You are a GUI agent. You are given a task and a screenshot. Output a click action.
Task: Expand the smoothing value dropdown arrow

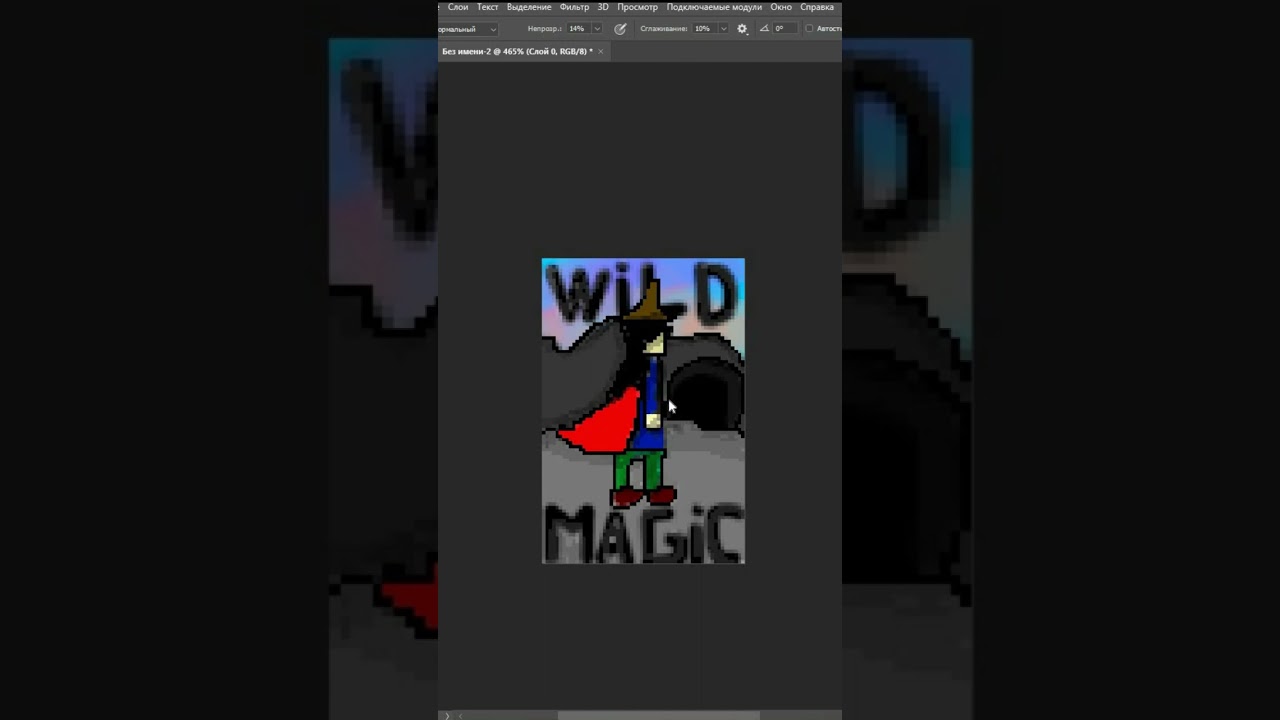[x=723, y=29]
